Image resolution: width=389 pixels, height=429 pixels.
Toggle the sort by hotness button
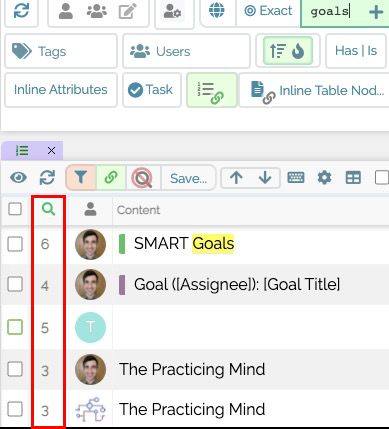coord(288,51)
